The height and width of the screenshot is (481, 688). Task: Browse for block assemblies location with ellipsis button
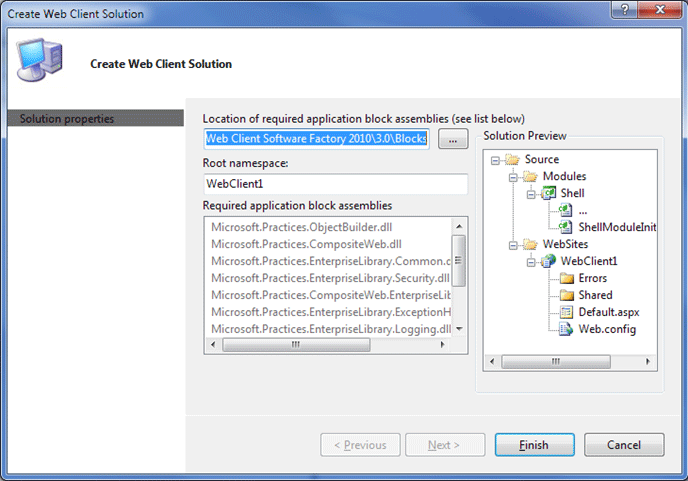coord(453,139)
